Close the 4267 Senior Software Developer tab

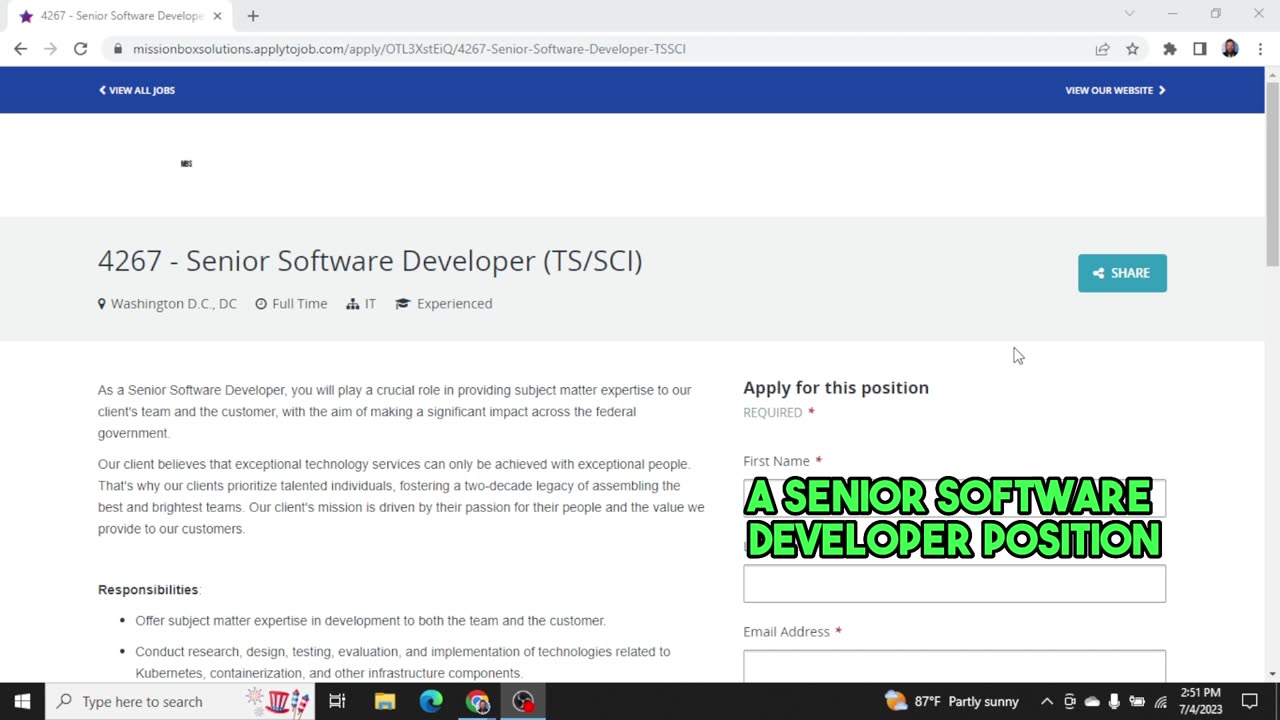click(217, 16)
